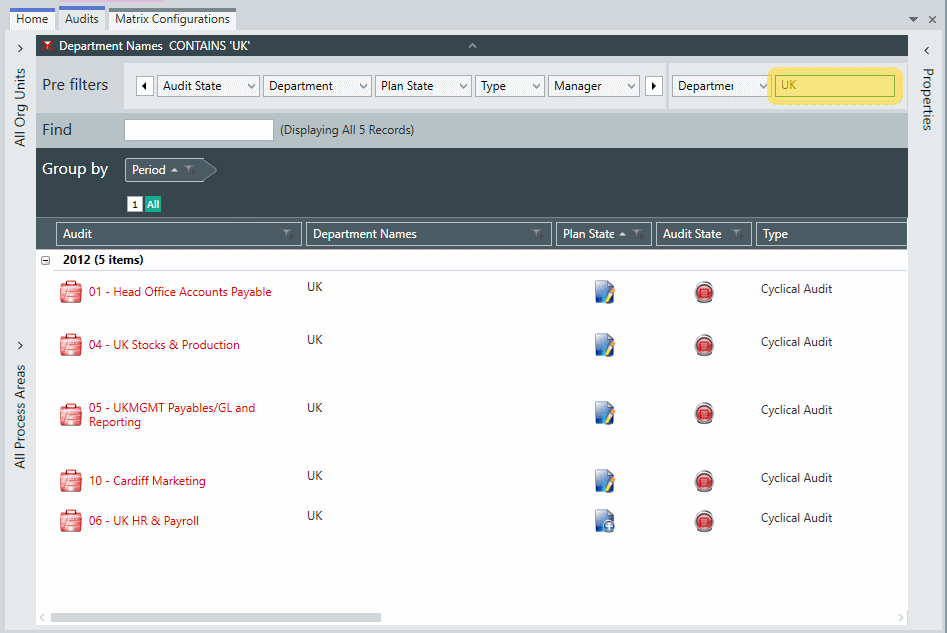Viewport: 947px width, 633px height.
Task: Click the briefcase icon for UK Stocks & Production
Action: pyautogui.click(x=71, y=345)
